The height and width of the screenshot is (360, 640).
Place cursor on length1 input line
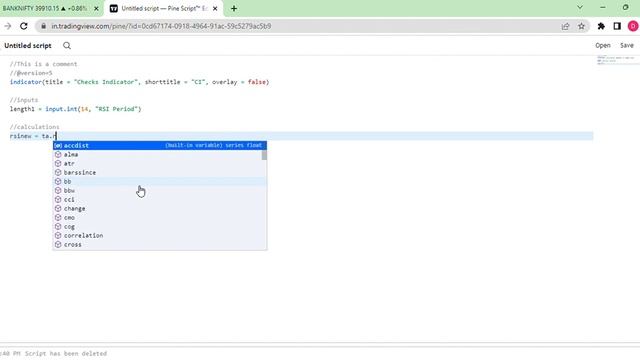pyautogui.click(x=76, y=109)
